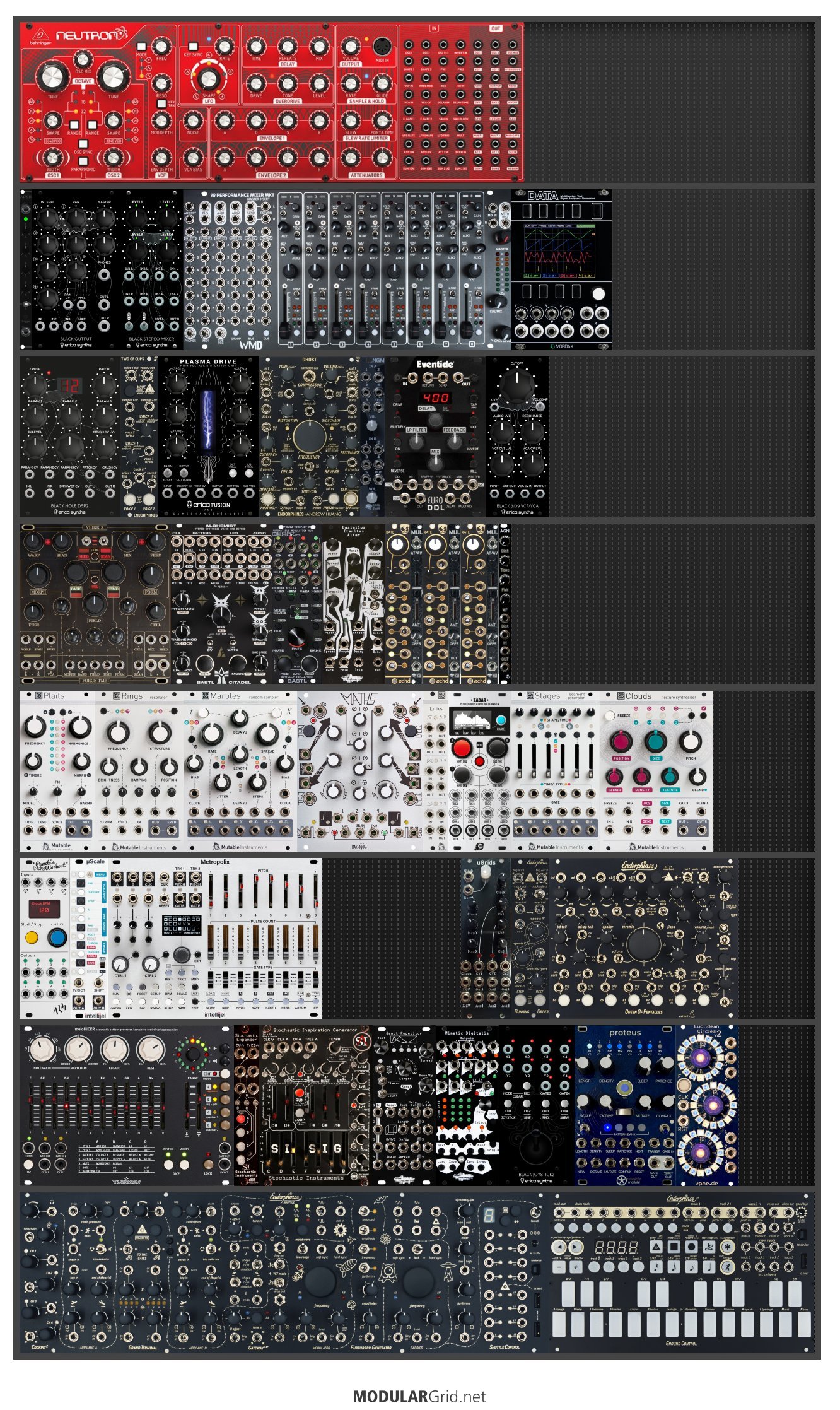Select the Neutron NOISE knob
840x1410 pixels.
[192, 119]
